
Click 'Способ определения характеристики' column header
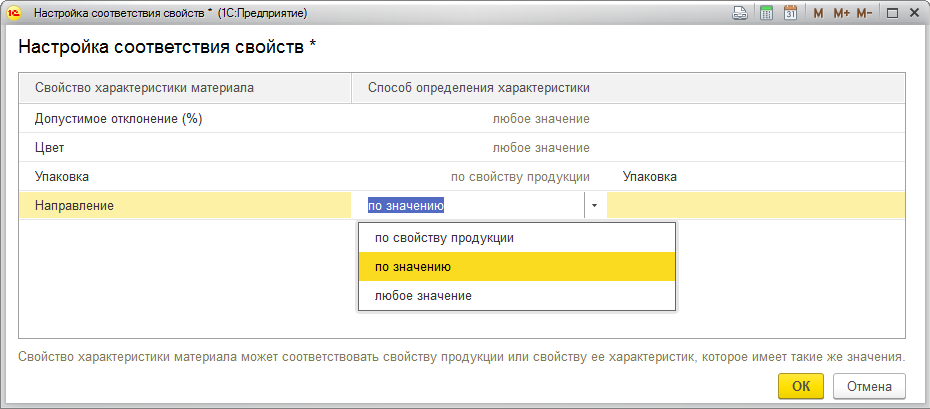coord(479,88)
